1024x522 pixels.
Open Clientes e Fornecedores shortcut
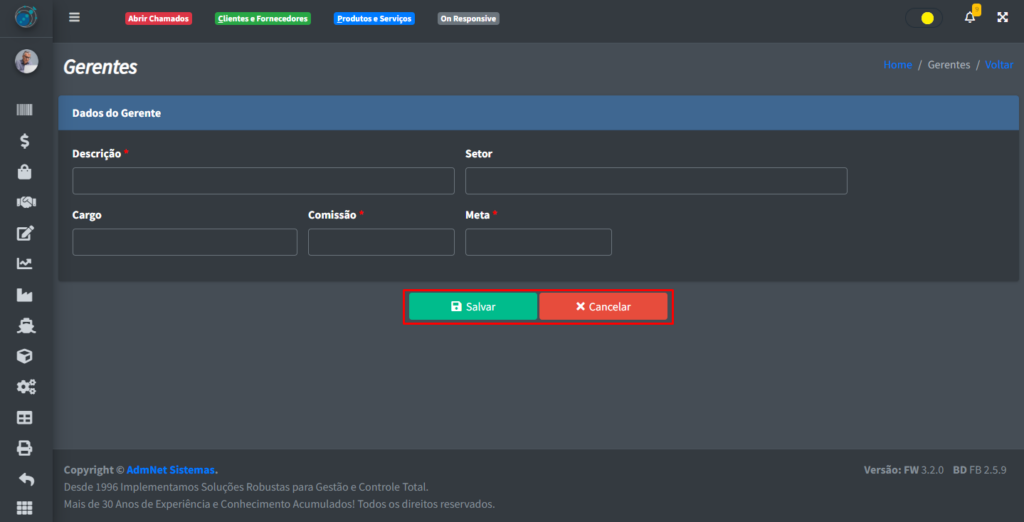[x=263, y=19]
